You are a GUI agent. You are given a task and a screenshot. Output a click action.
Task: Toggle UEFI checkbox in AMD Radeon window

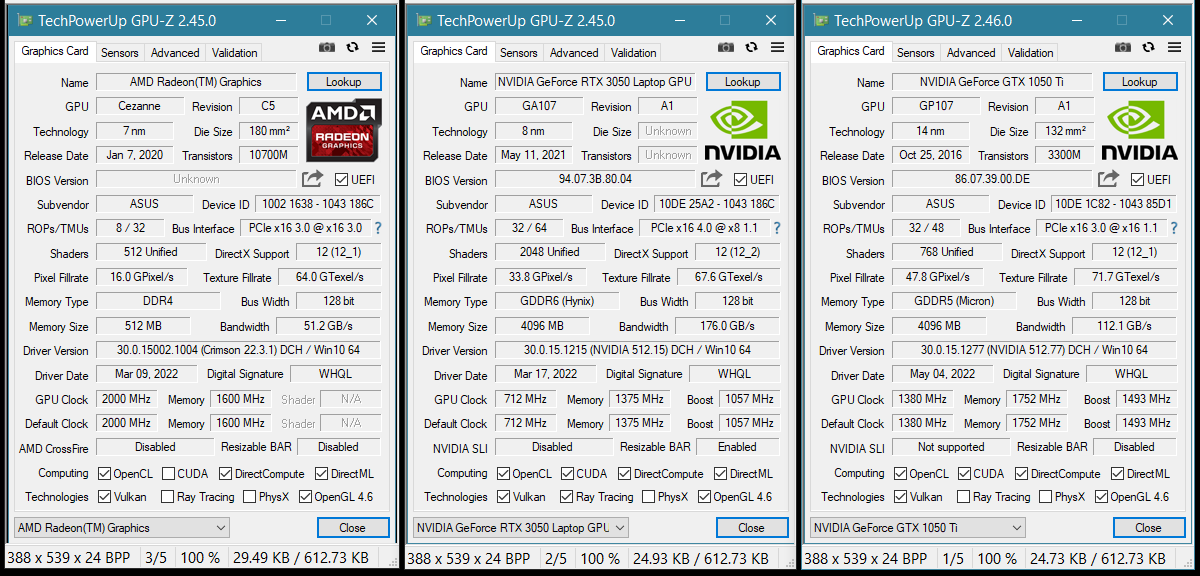point(341,180)
